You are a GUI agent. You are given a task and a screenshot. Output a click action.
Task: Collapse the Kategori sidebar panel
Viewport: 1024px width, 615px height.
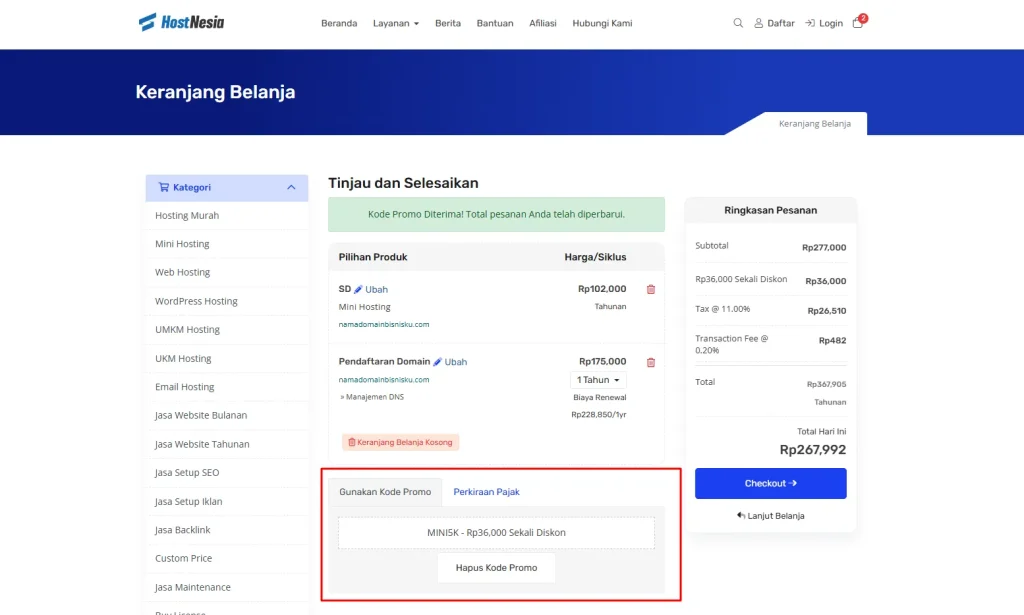pyautogui.click(x=290, y=187)
